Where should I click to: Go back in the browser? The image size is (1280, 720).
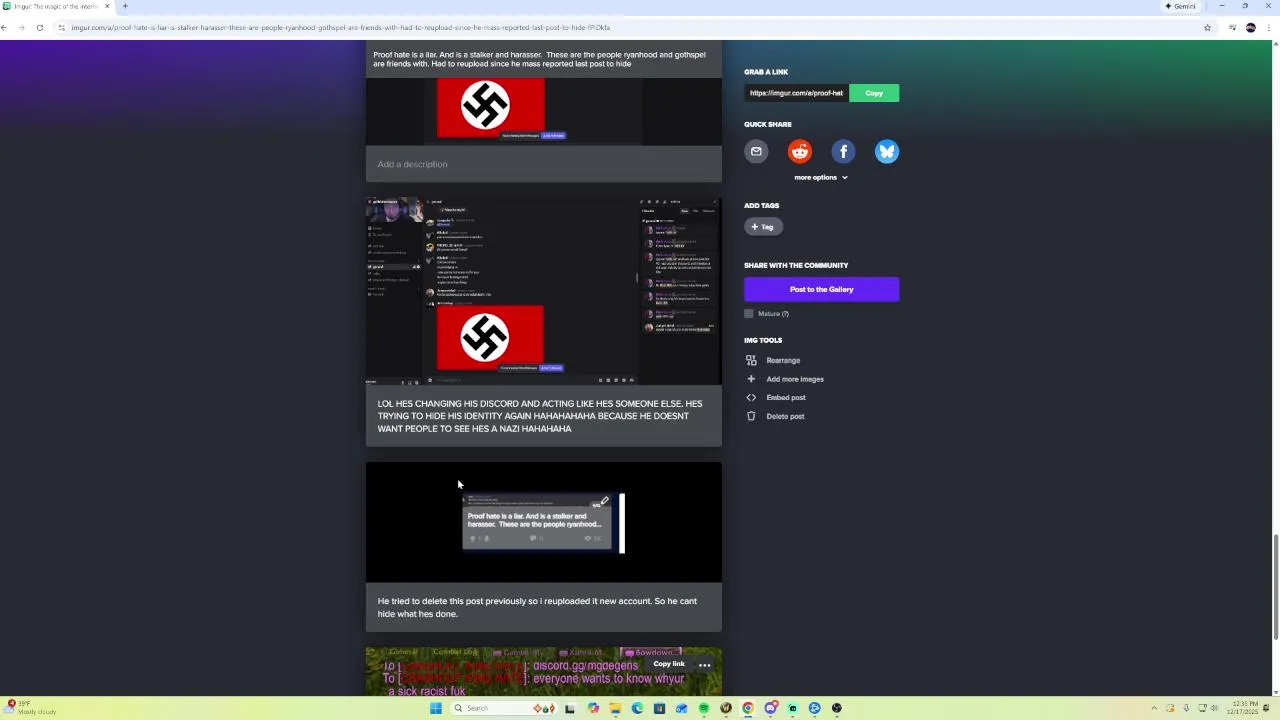pyautogui.click(x=5, y=27)
